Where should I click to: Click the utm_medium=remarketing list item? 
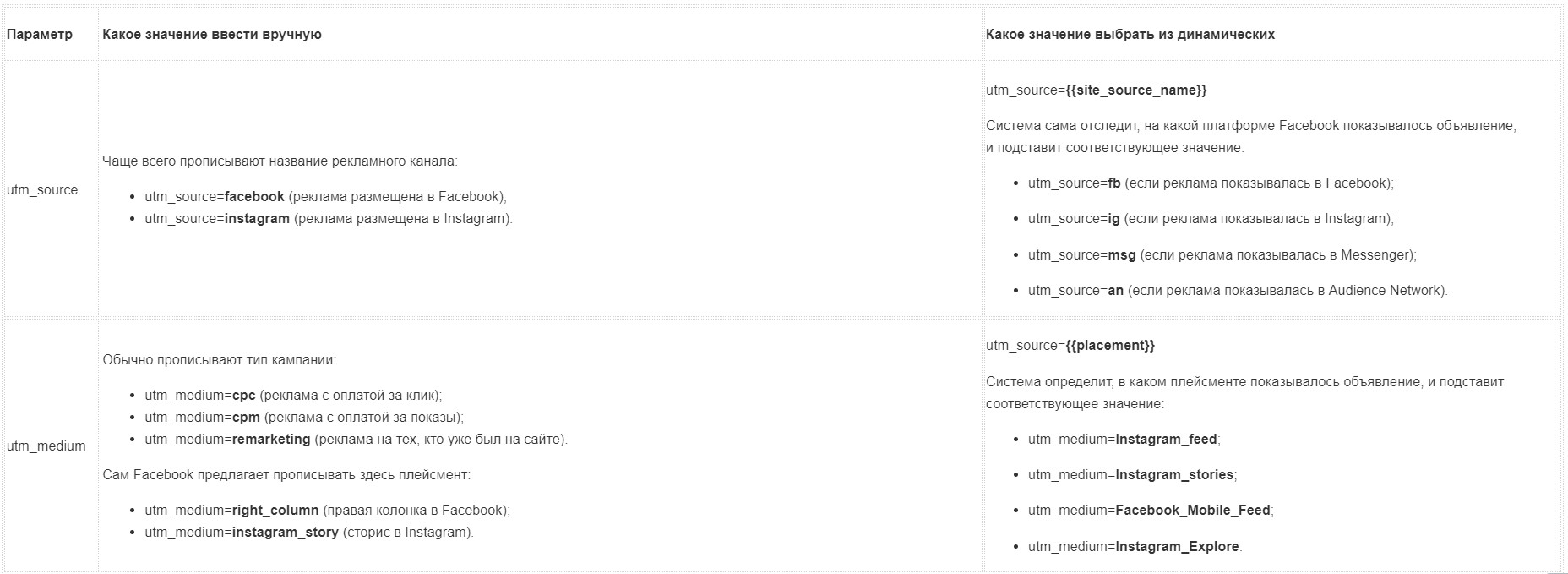pos(355,440)
